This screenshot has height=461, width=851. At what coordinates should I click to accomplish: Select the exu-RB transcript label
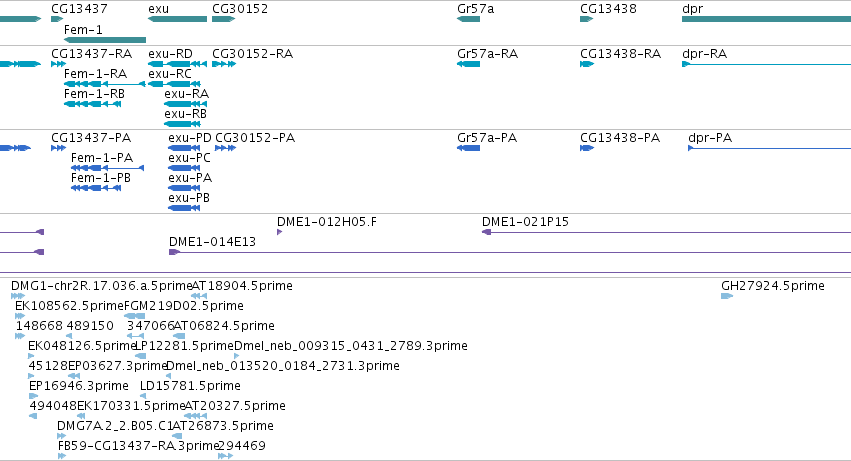[186, 113]
